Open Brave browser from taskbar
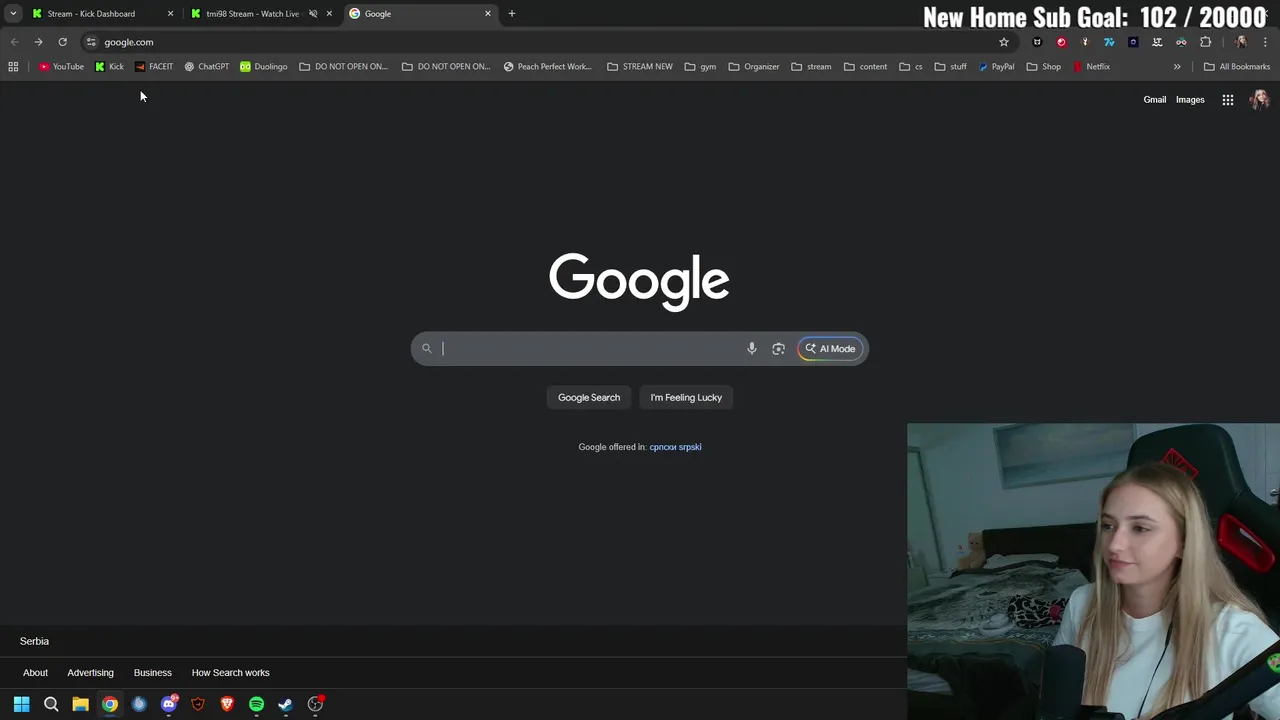The image size is (1280, 720). pyautogui.click(x=227, y=704)
